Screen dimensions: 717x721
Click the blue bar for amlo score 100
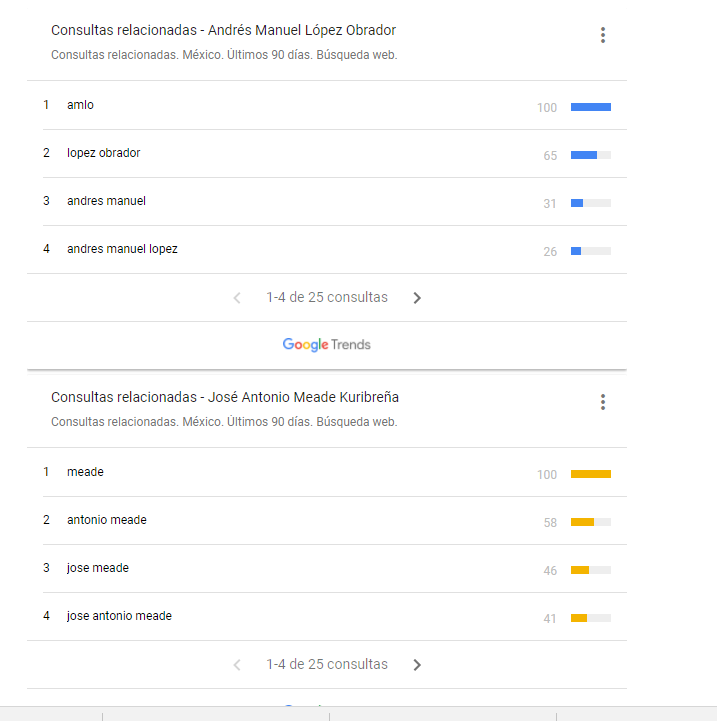(x=590, y=107)
